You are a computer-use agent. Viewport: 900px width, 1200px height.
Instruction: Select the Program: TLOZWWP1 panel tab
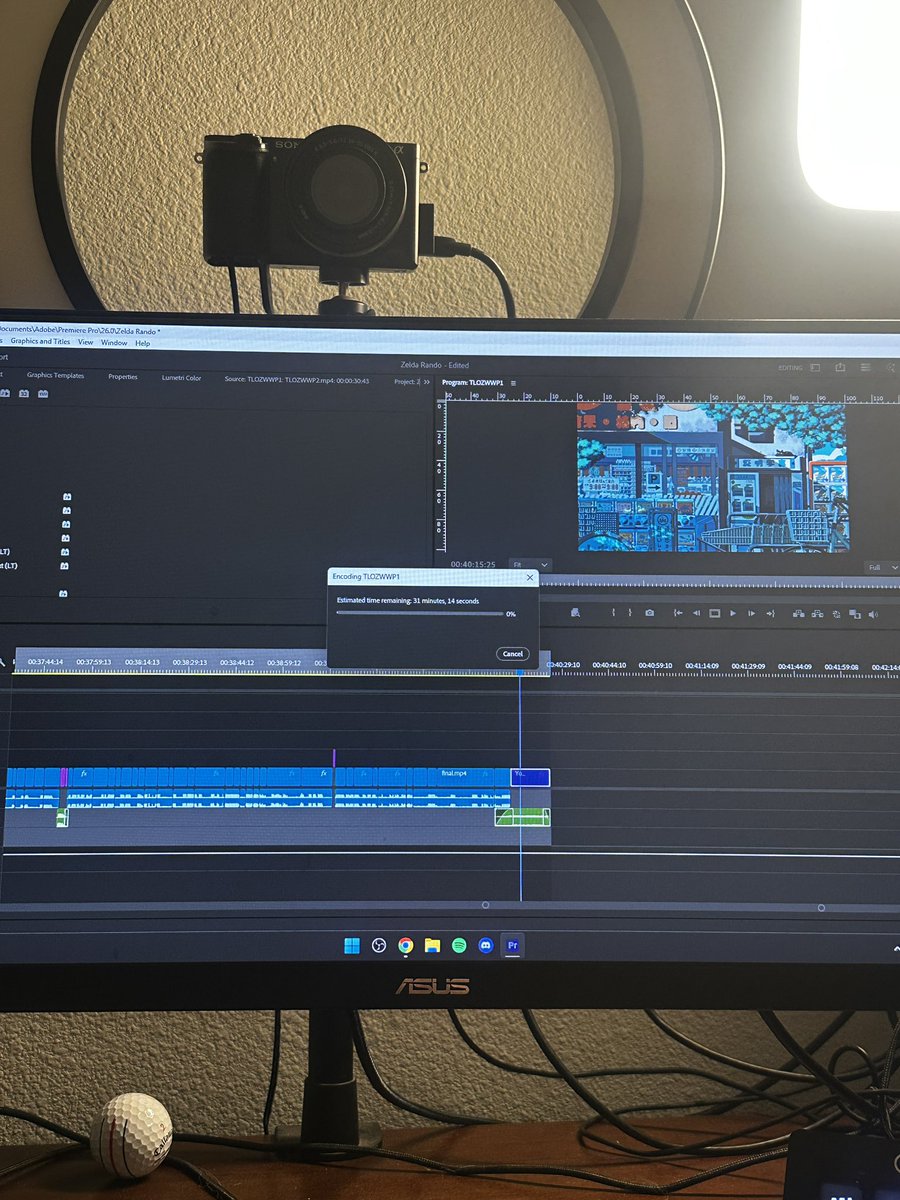pos(473,382)
